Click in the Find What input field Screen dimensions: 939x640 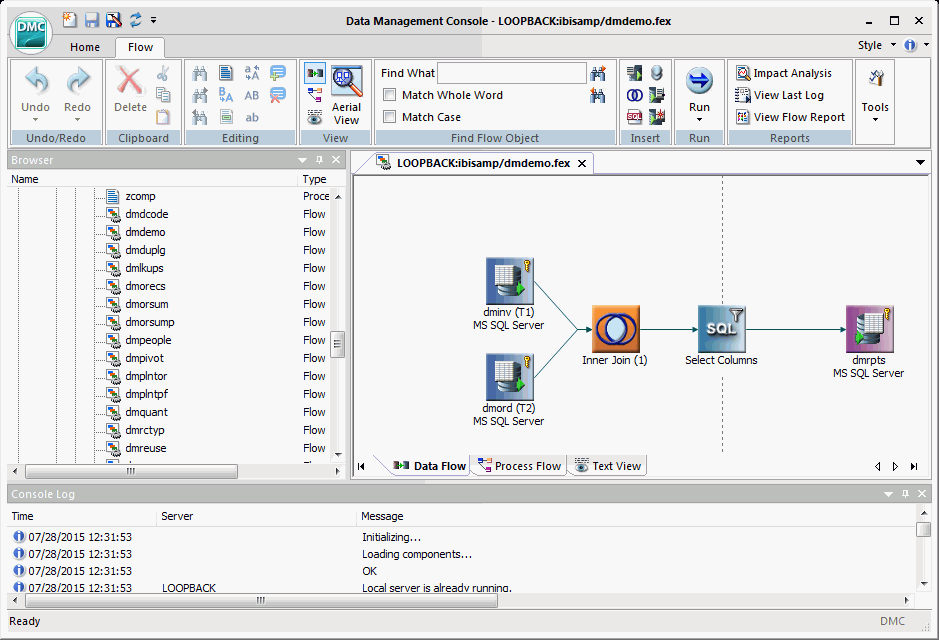tap(511, 73)
